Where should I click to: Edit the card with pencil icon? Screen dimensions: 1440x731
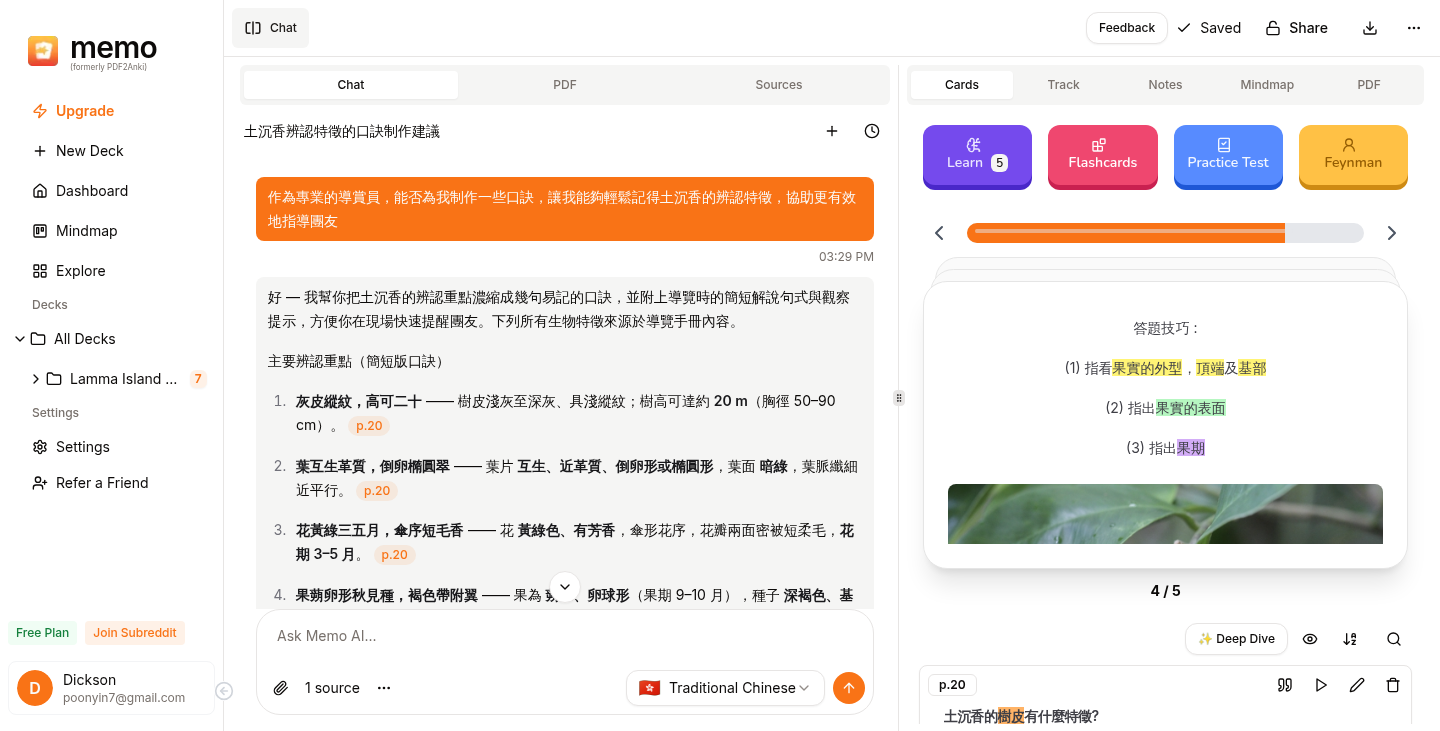pyautogui.click(x=1357, y=685)
